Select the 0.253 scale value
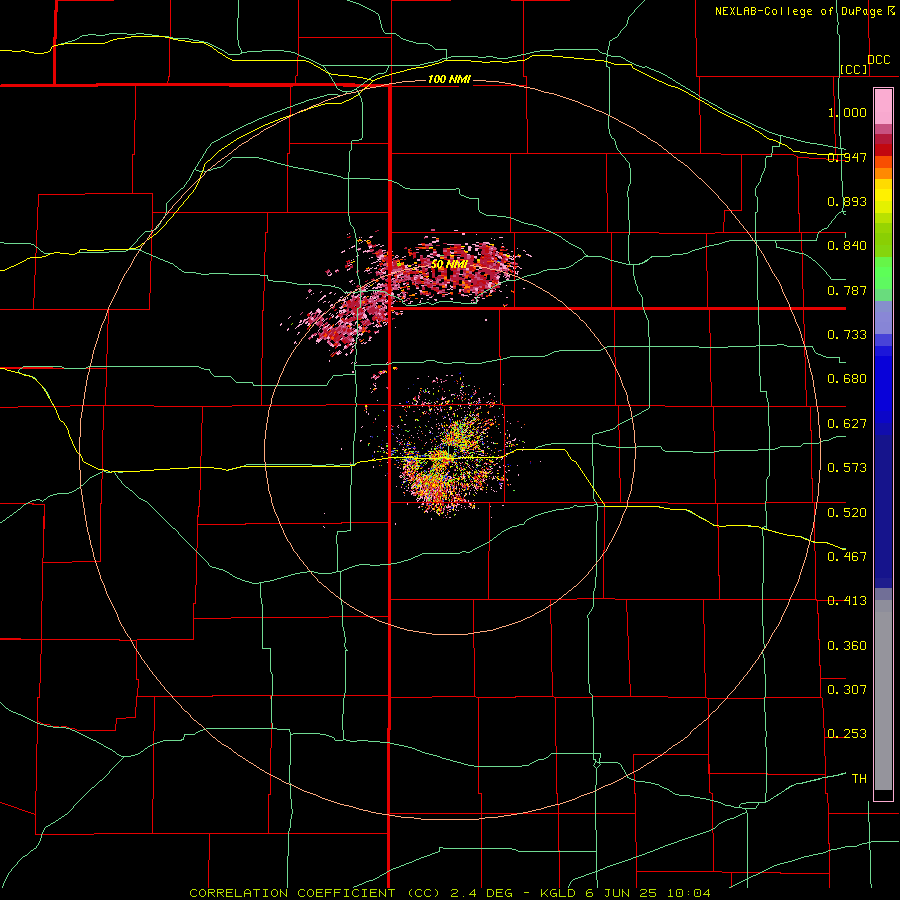The width and height of the screenshot is (900, 900). click(847, 734)
